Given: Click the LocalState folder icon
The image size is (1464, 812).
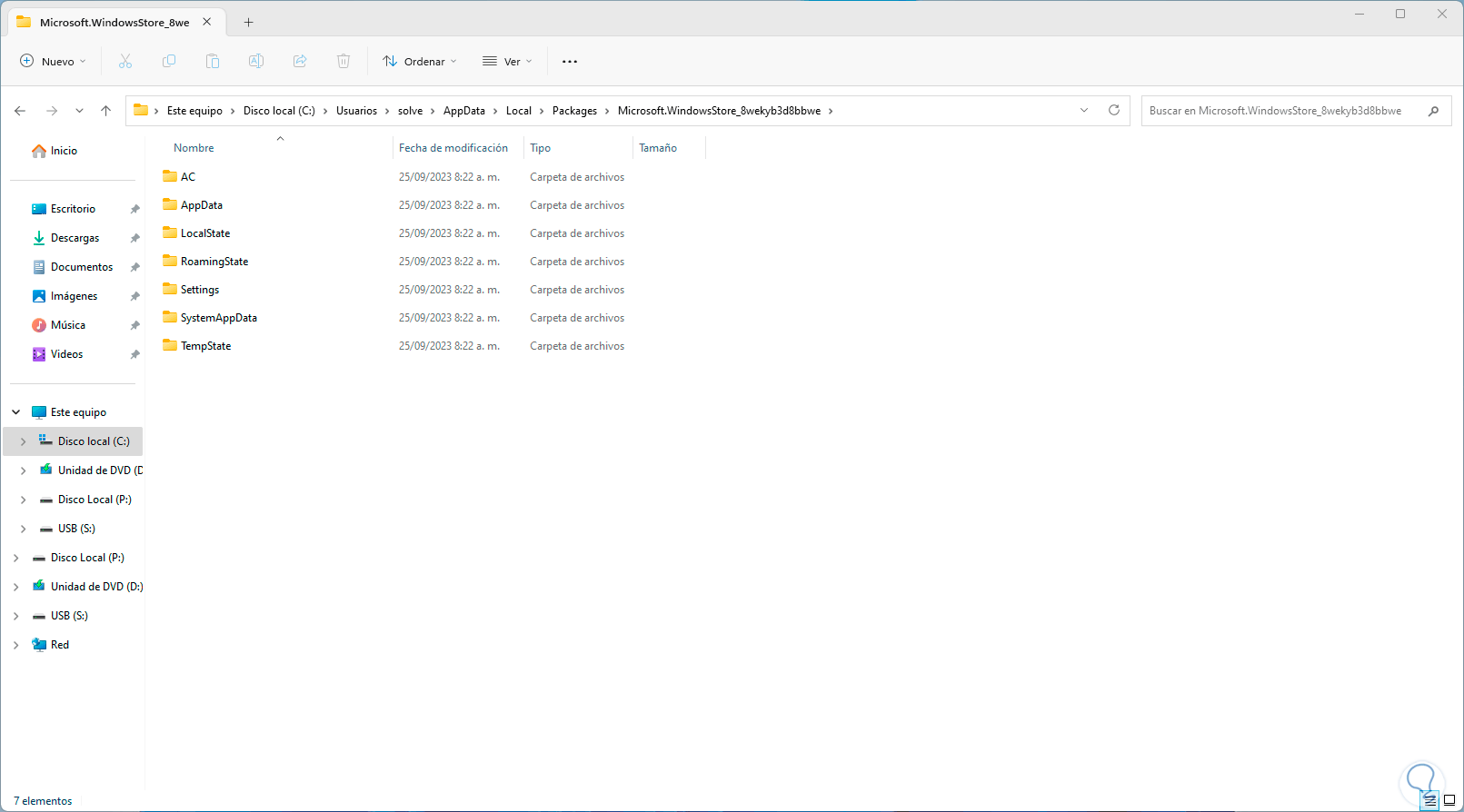Looking at the screenshot, I should click(170, 233).
